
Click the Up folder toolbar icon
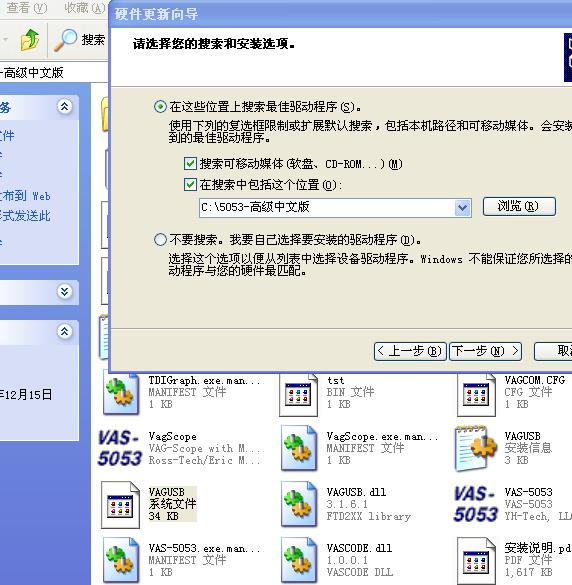[30, 40]
